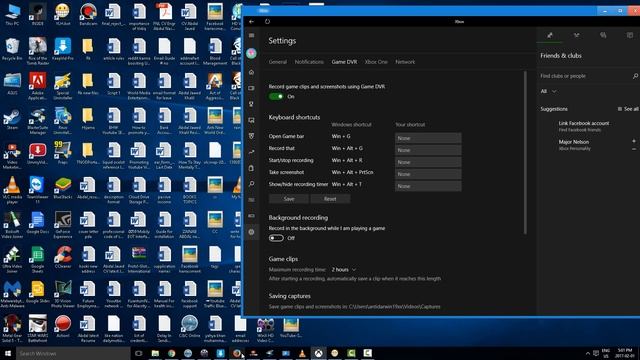Image resolution: width=640 pixels, height=360 pixels.
Task: Click See all suggestions link
Action: (x=628, y=109)
